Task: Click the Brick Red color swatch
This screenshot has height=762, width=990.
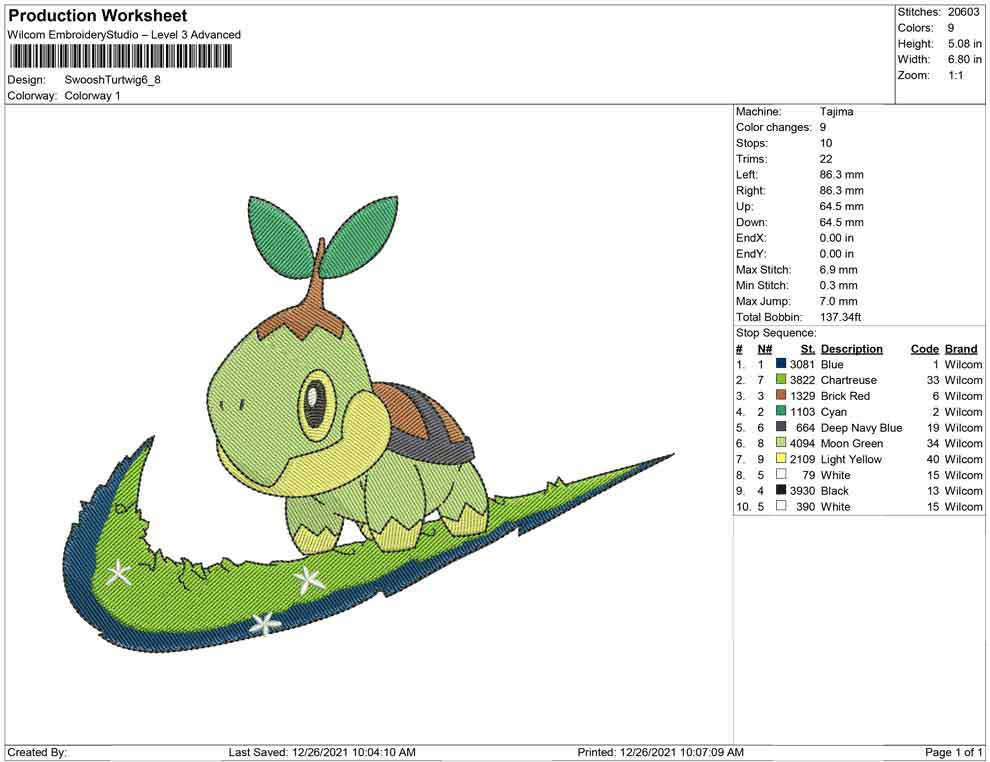Action: [x=781, y=395]
